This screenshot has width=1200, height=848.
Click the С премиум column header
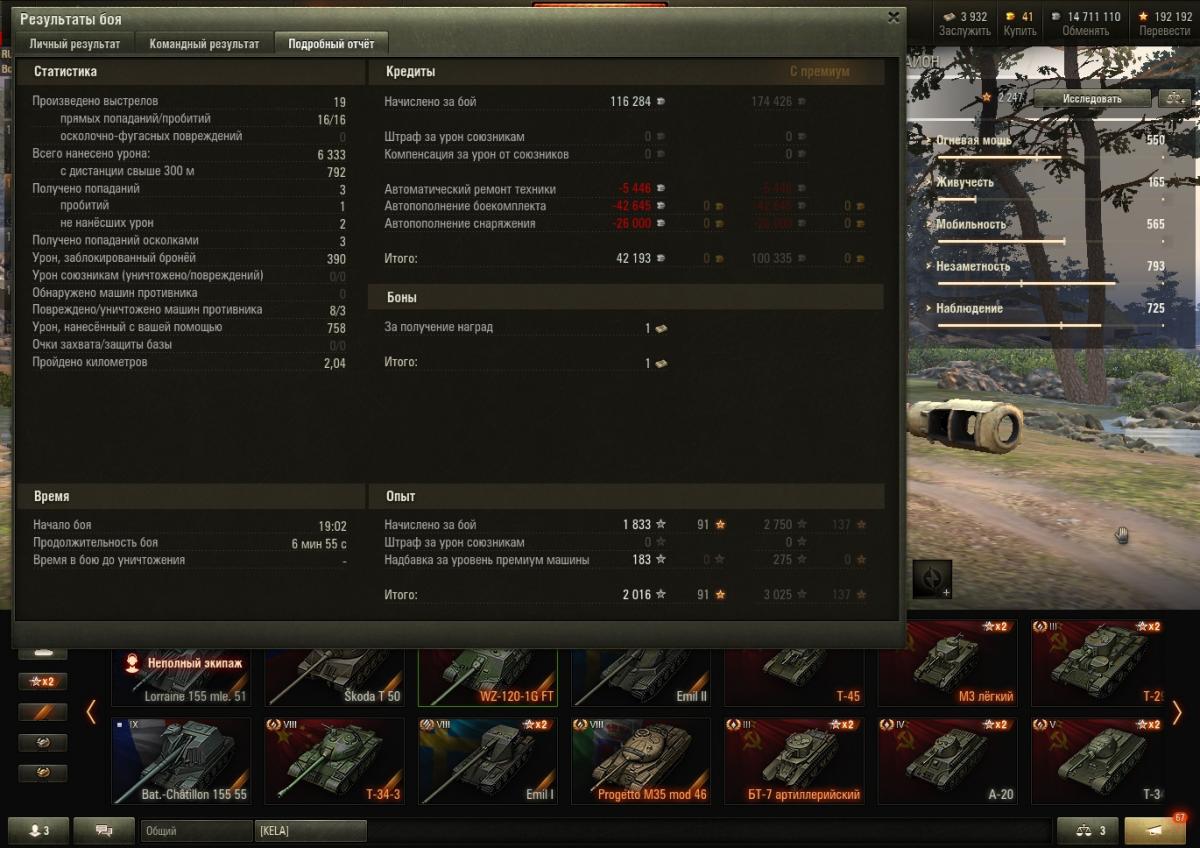tap(819, 72)
